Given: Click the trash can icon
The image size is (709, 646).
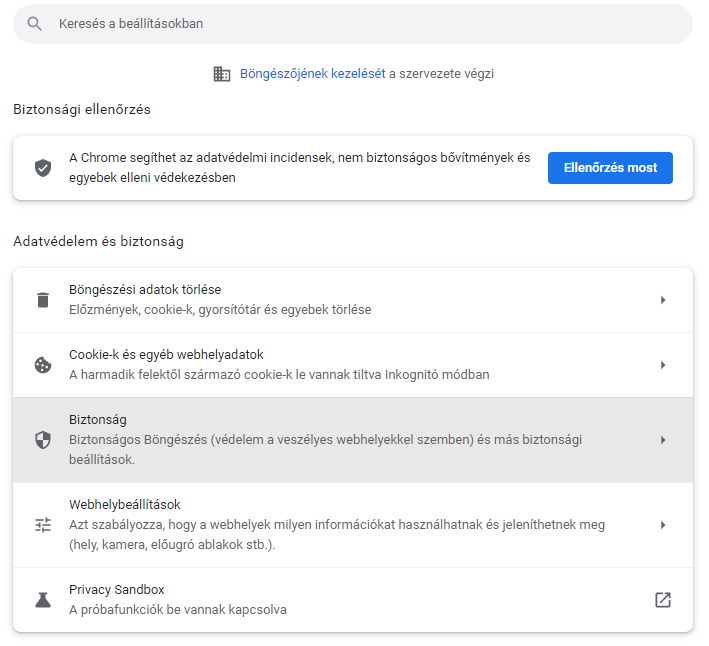Looking at the screenshot, I should pos(43,300).
